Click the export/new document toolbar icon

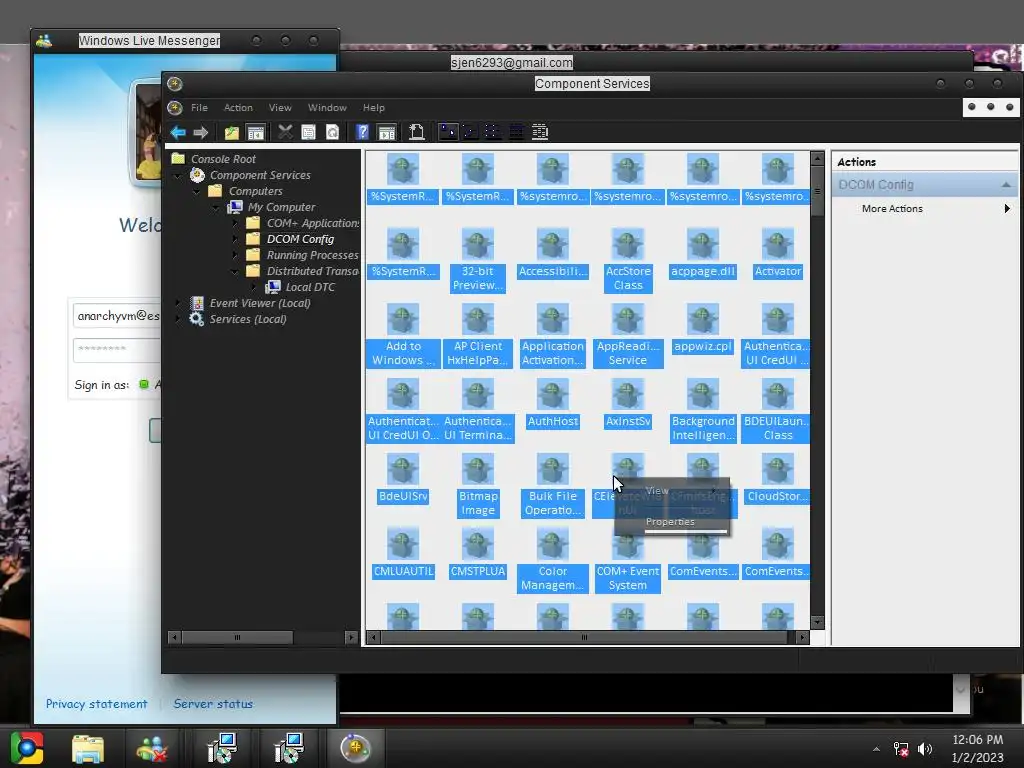[x=416, y=132]
